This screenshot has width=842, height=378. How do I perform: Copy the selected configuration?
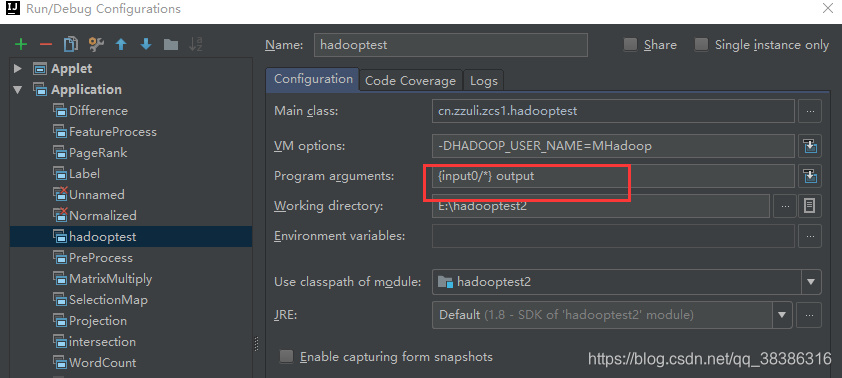(70, 45)
